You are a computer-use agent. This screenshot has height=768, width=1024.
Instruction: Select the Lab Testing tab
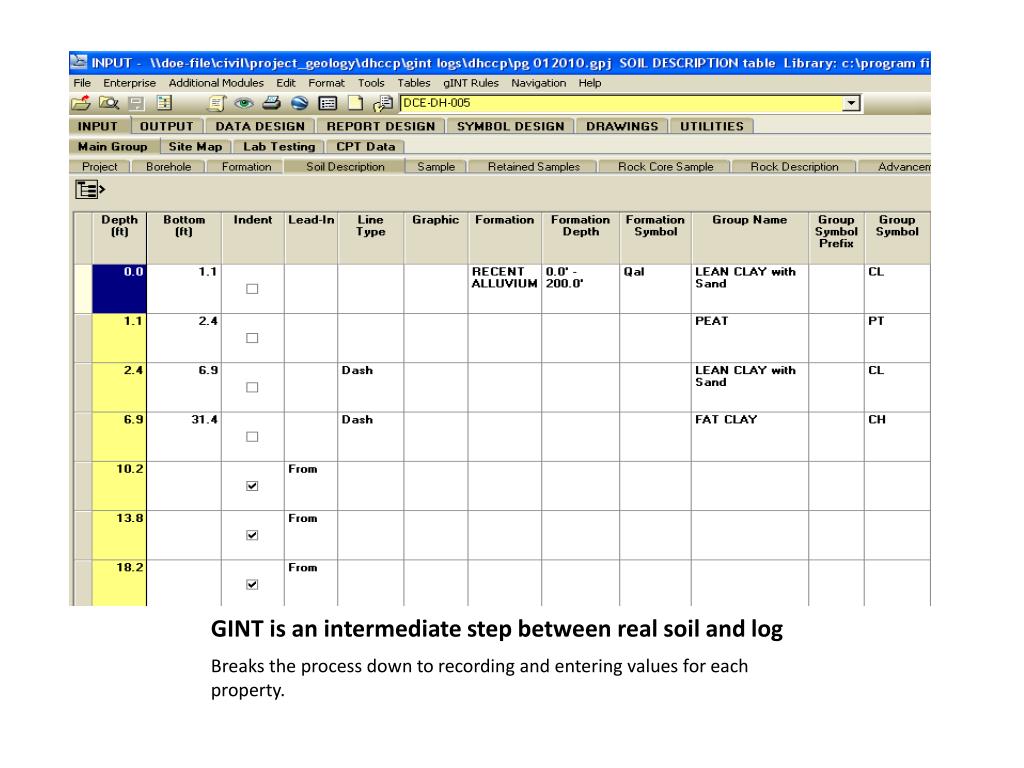tap(279, 146)
